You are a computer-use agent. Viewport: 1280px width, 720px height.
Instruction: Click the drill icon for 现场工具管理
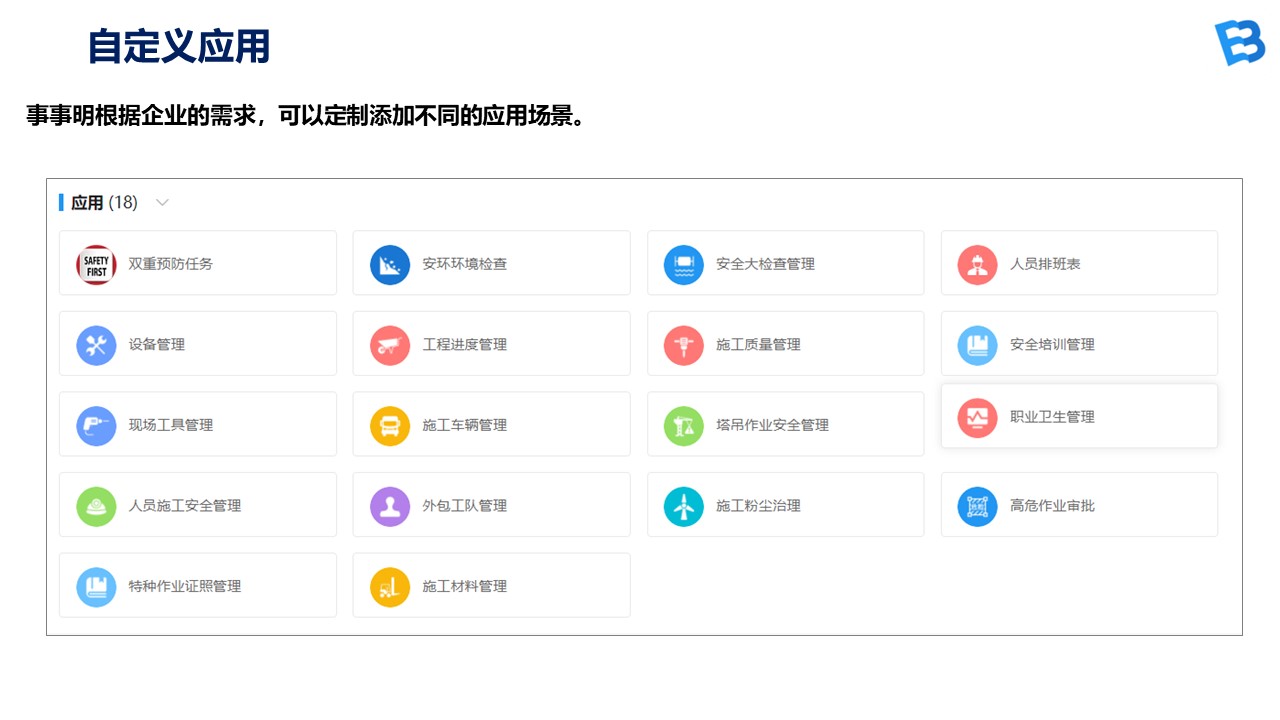pyautogui.click(x=96, y=426)
